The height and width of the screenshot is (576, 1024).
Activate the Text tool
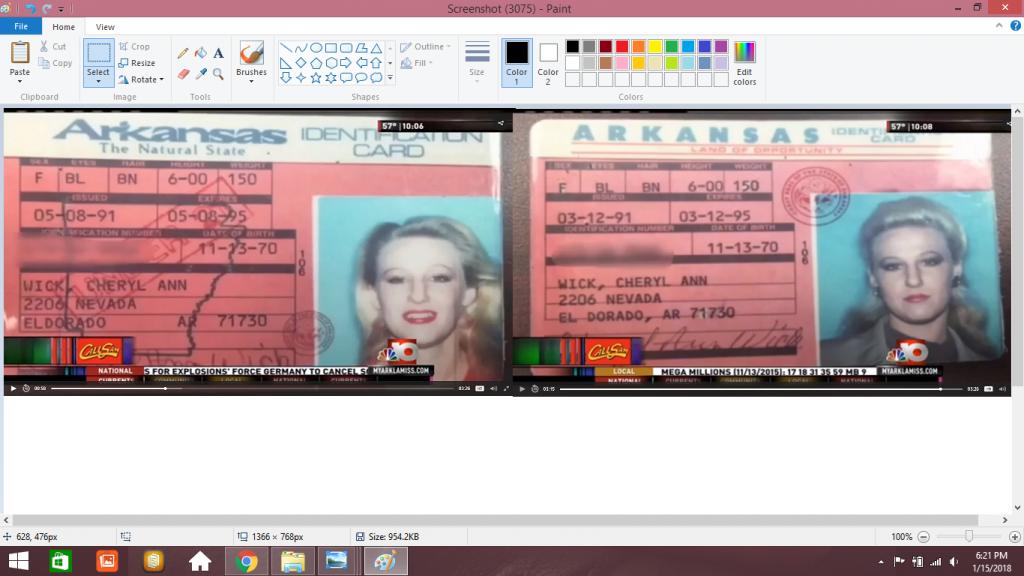point(218,53)
